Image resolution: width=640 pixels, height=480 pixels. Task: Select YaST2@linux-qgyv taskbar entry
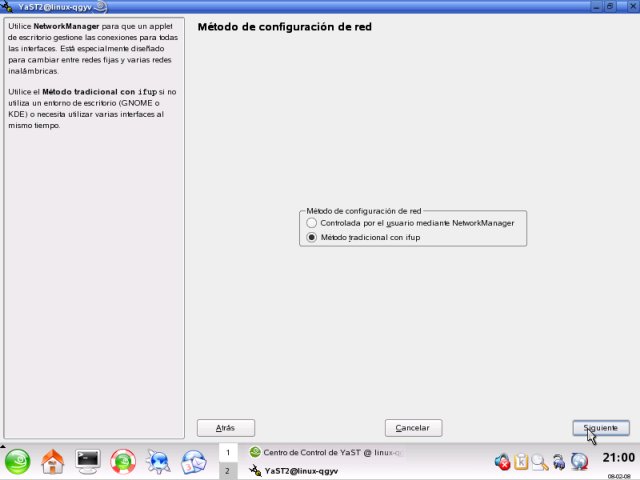[x=294, y=471]
